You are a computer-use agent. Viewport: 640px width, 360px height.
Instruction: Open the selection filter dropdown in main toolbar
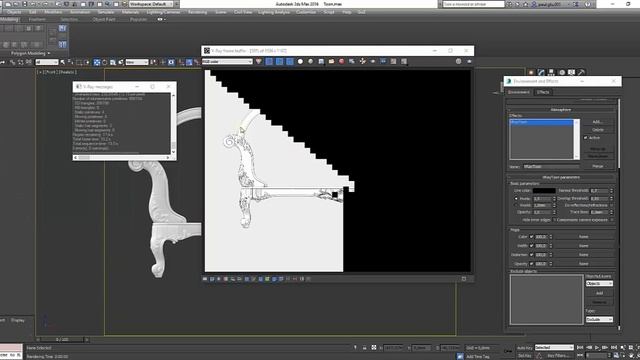[x=47, y=62]
